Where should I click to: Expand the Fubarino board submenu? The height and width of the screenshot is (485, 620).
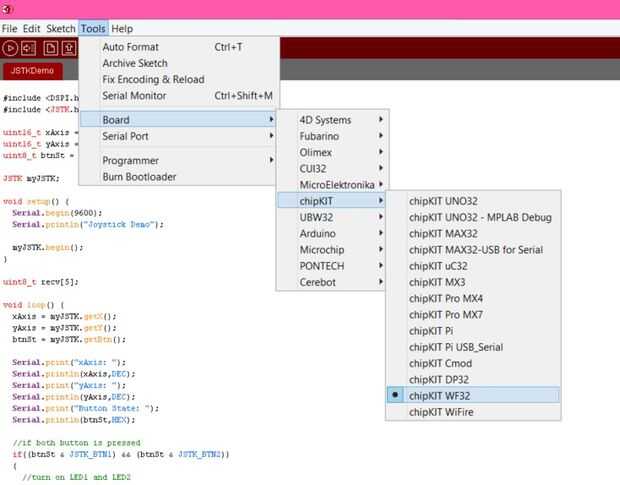coord(333,136)
